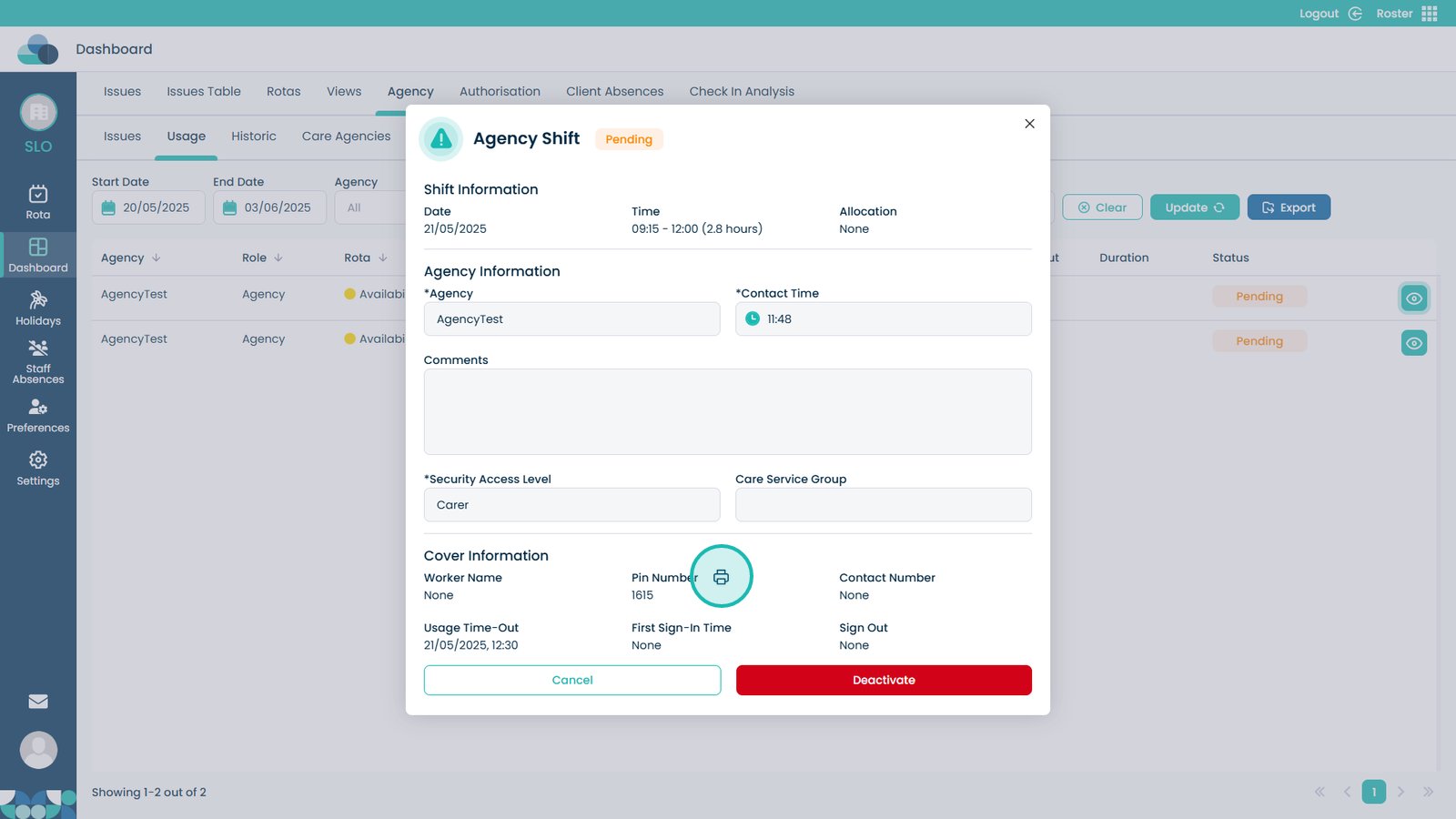The width and height of the screenshot is (1456, 819).
Task: Open Rota from the left sidebar
Action: [x=38, y=202]
